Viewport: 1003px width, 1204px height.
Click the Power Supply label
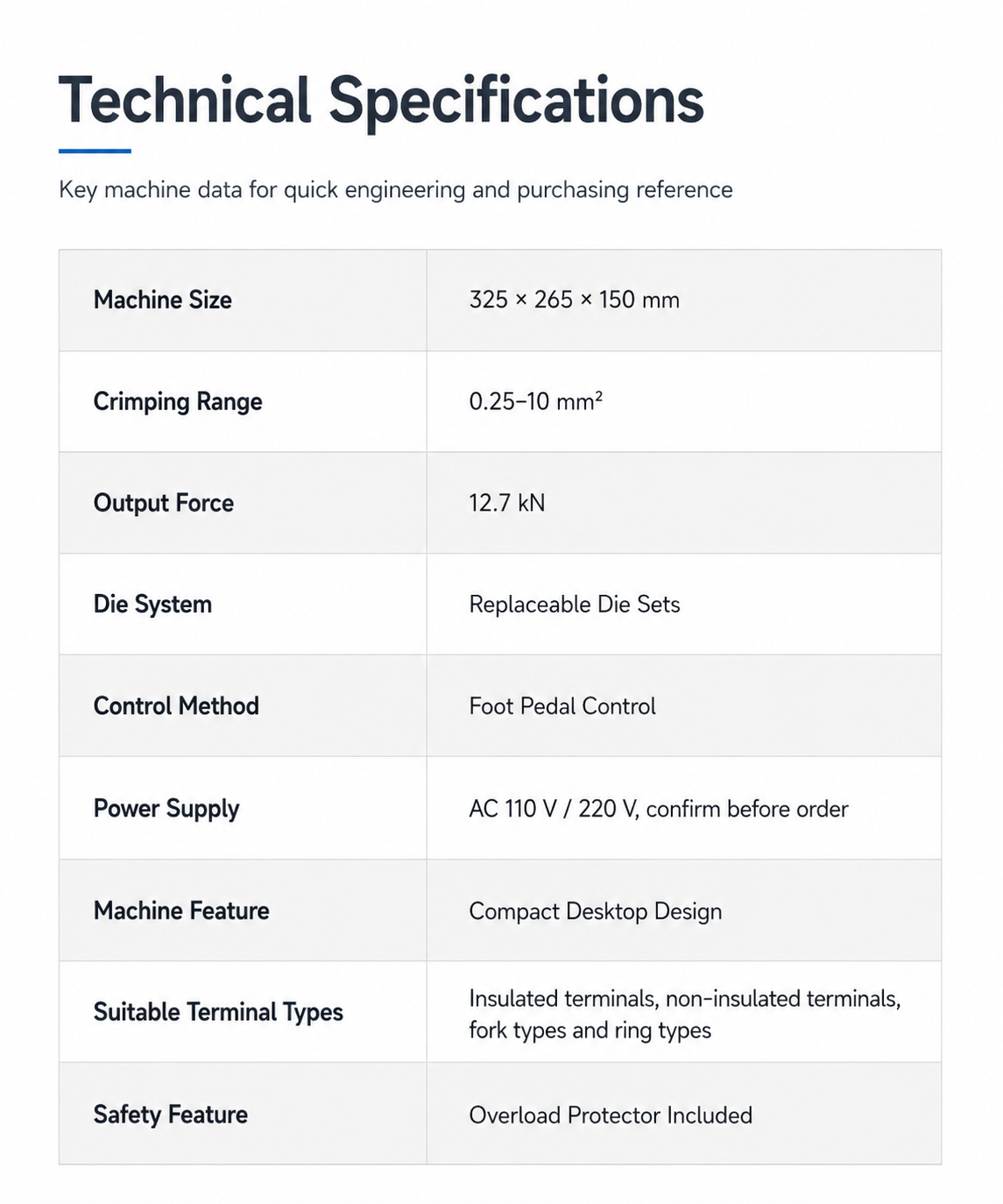pos(166,809)
